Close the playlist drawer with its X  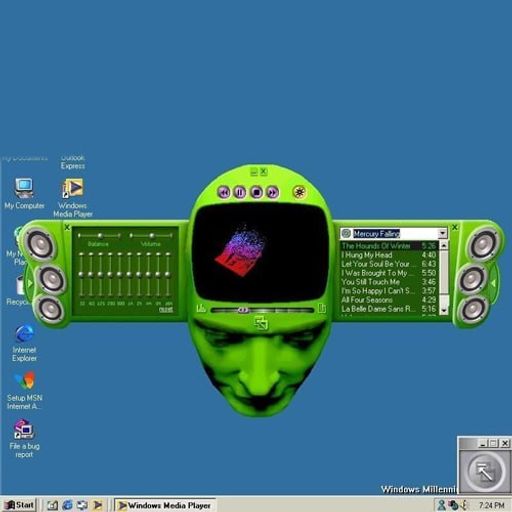click(455, 227)
